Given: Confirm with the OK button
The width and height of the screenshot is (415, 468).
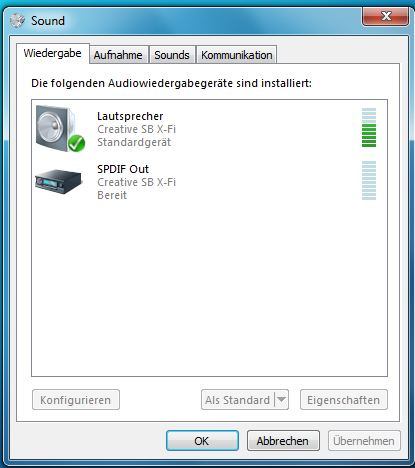Looking at the screenshot, I should (202, 441).
